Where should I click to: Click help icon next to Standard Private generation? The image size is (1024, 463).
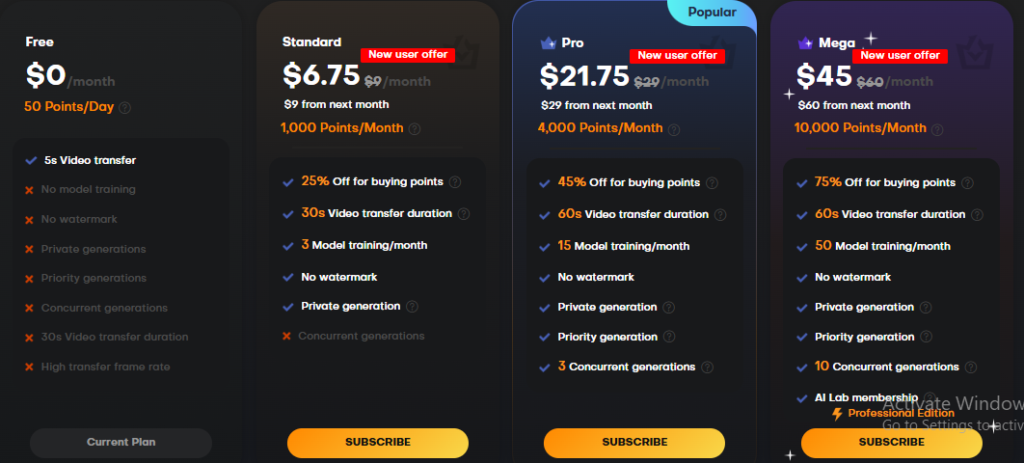coord(412,306)
